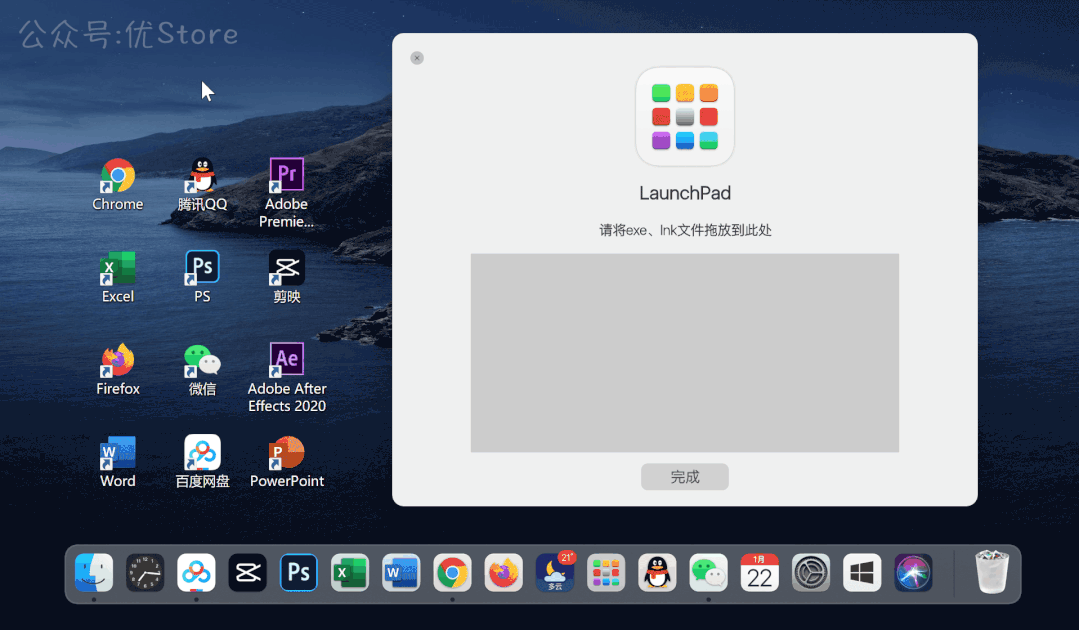Click the 完成 button in LaunchPad dialog
The image size is (1079, 630).
[x=685, y=477]
